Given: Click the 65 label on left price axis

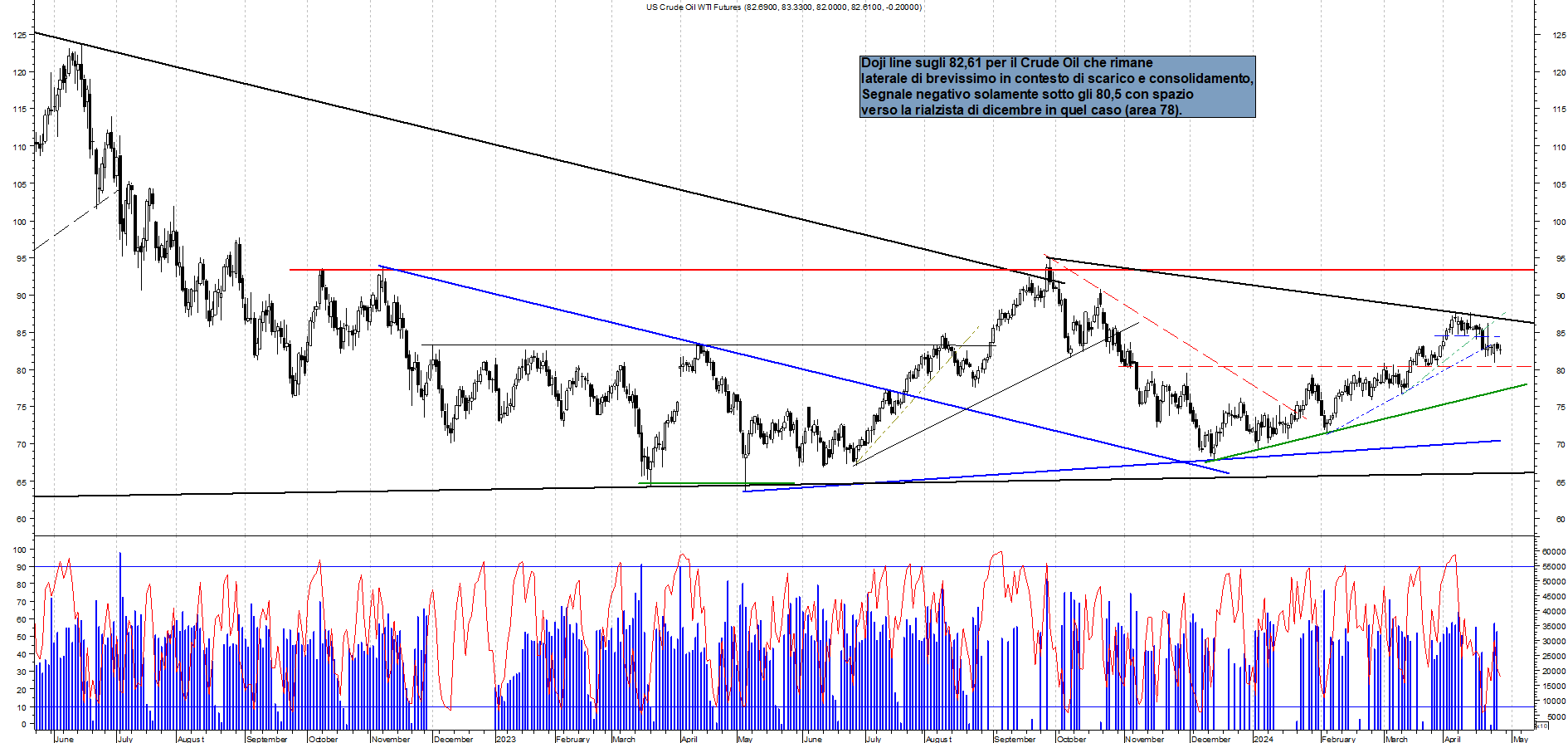Looking at the screenshot, I should tap(22, 482).
